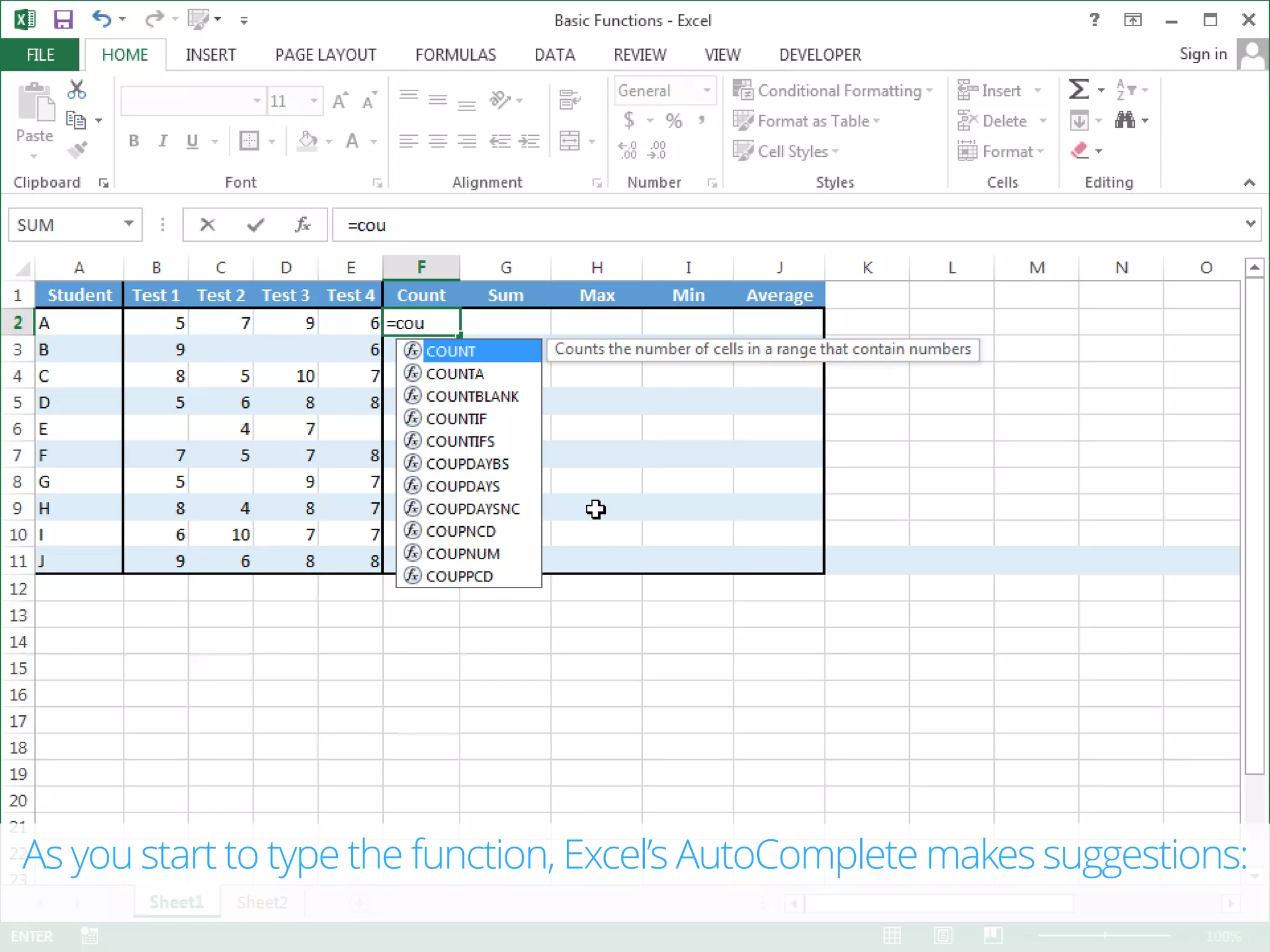Toggle Underline formatting button
The image size is (1270, 952).
pos(192,141)
